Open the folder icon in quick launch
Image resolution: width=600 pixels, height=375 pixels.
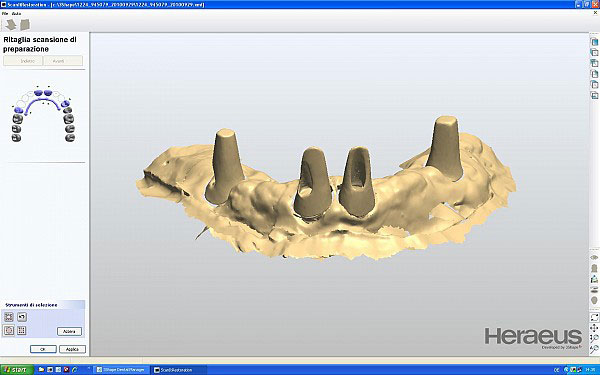(x=41, y=370)
